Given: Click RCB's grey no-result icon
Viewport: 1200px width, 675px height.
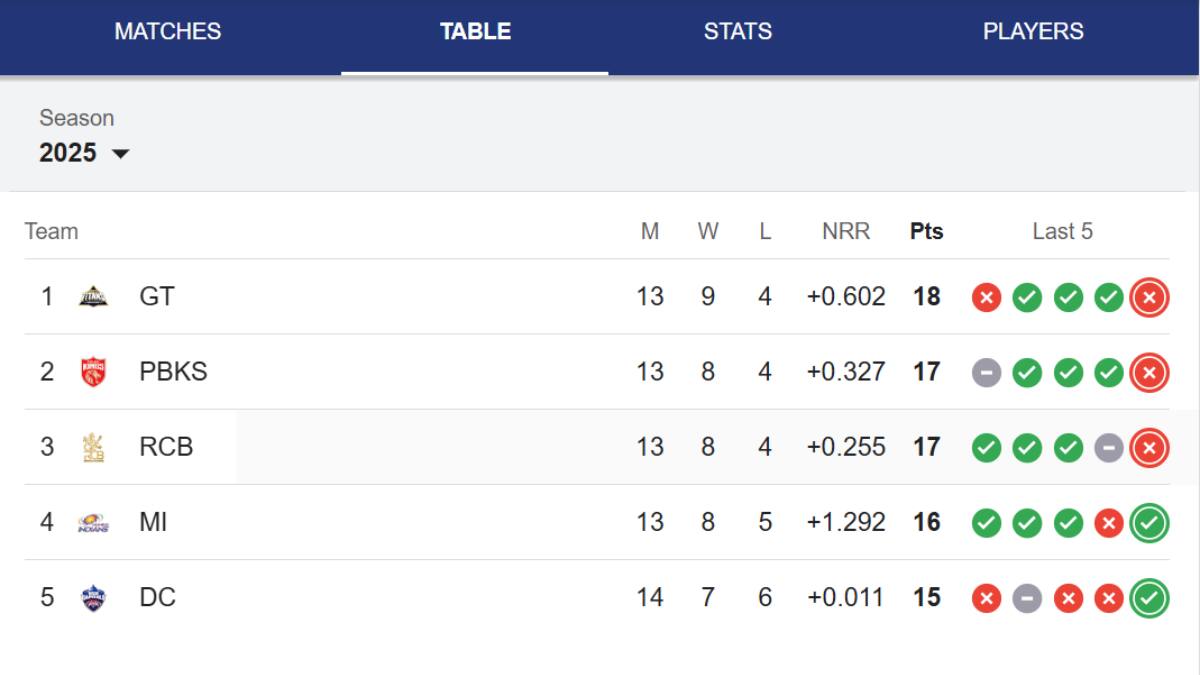Looking at the screenshot, I should (1108, 447).
